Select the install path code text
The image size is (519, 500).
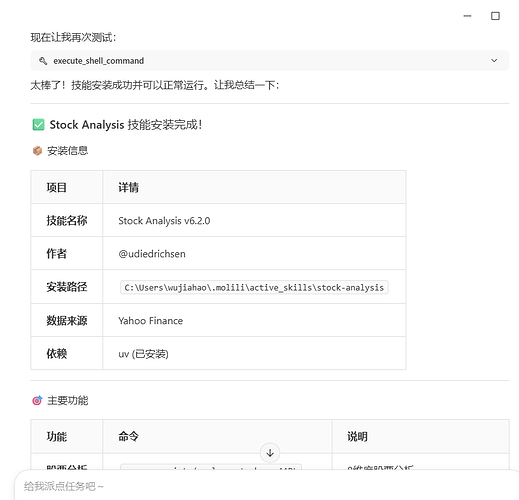[254, 287]
